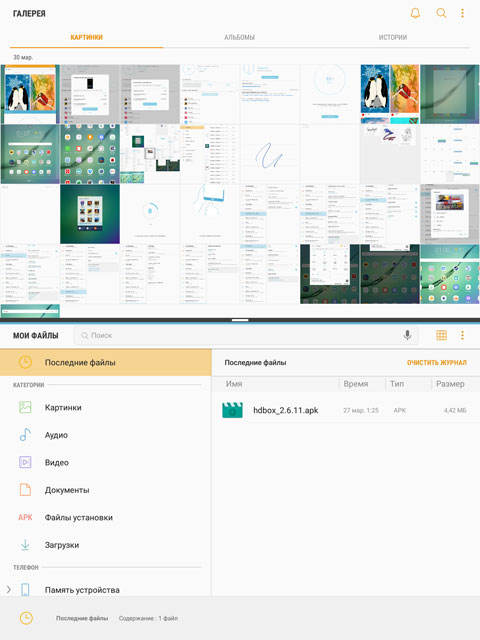This screenshot has width=480, height=640.
Task: Tap the Gallery search magnifier icon
Action: click(441, 13)
